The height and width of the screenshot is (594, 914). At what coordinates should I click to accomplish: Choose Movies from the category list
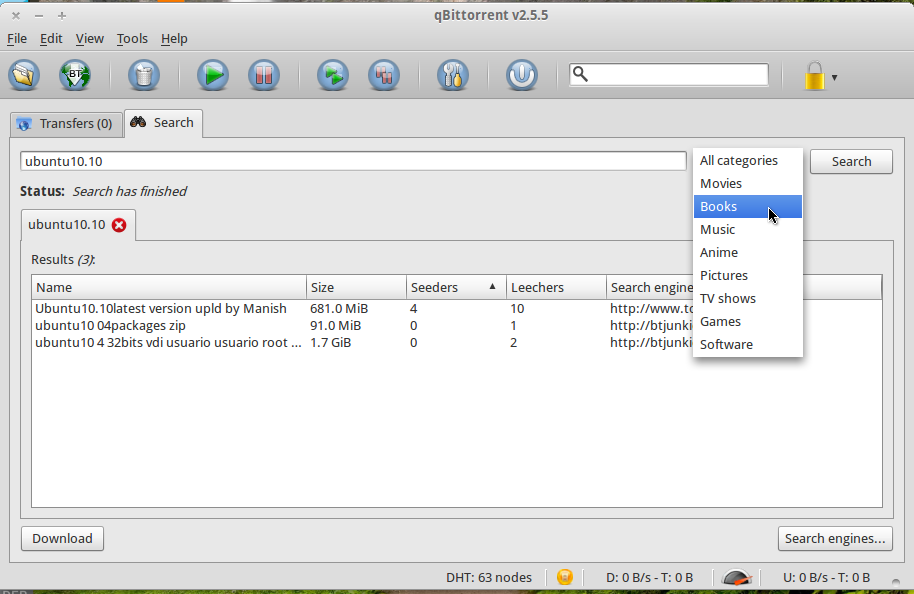[748, 184]
